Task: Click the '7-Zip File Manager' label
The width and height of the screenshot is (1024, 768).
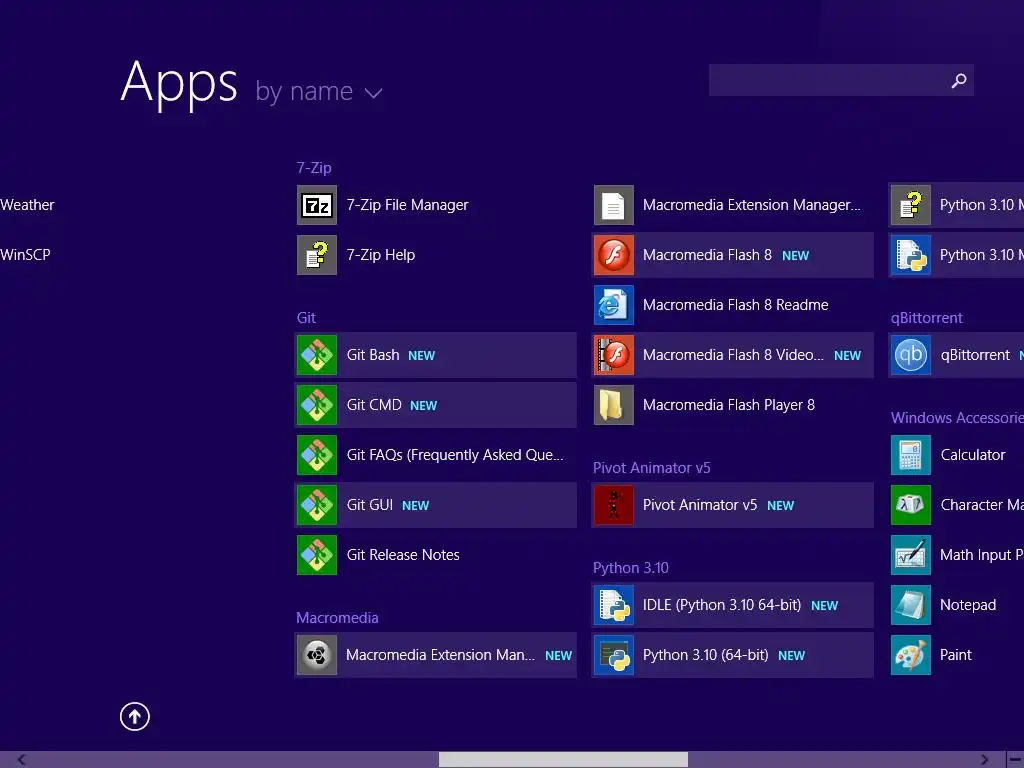Action: pyautogui.click(x=408, y=205)
